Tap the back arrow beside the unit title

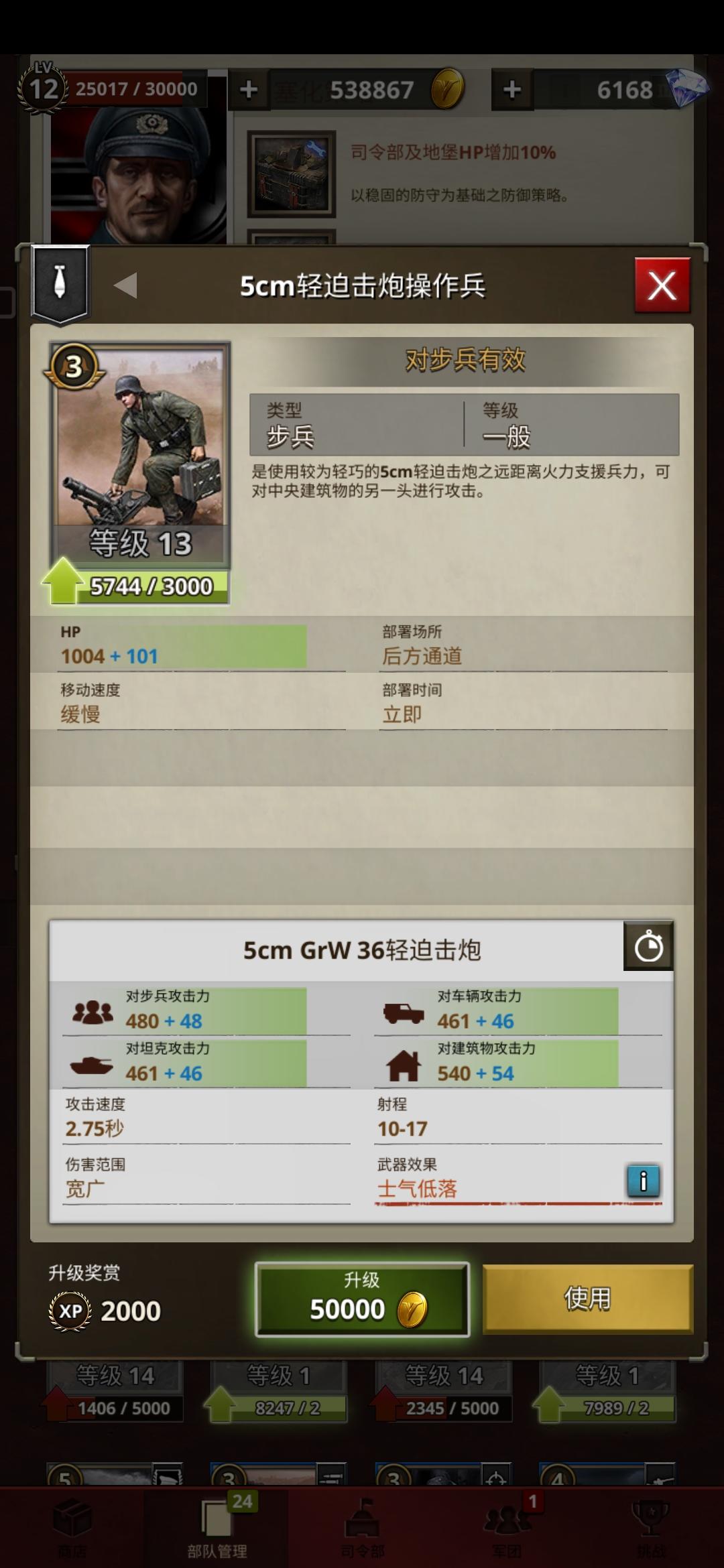click(x=125, y=285)
